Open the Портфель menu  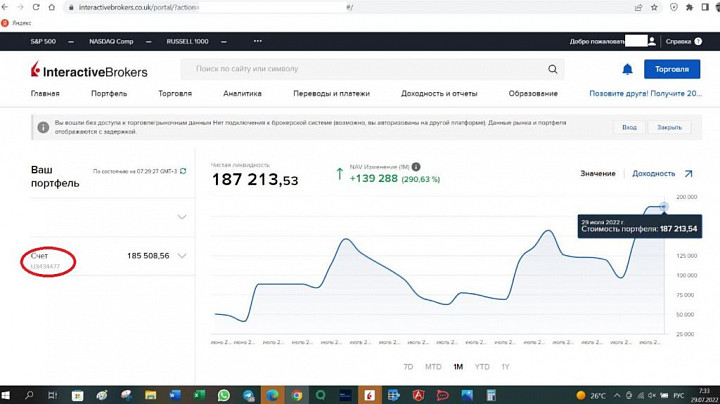point(109,93)
